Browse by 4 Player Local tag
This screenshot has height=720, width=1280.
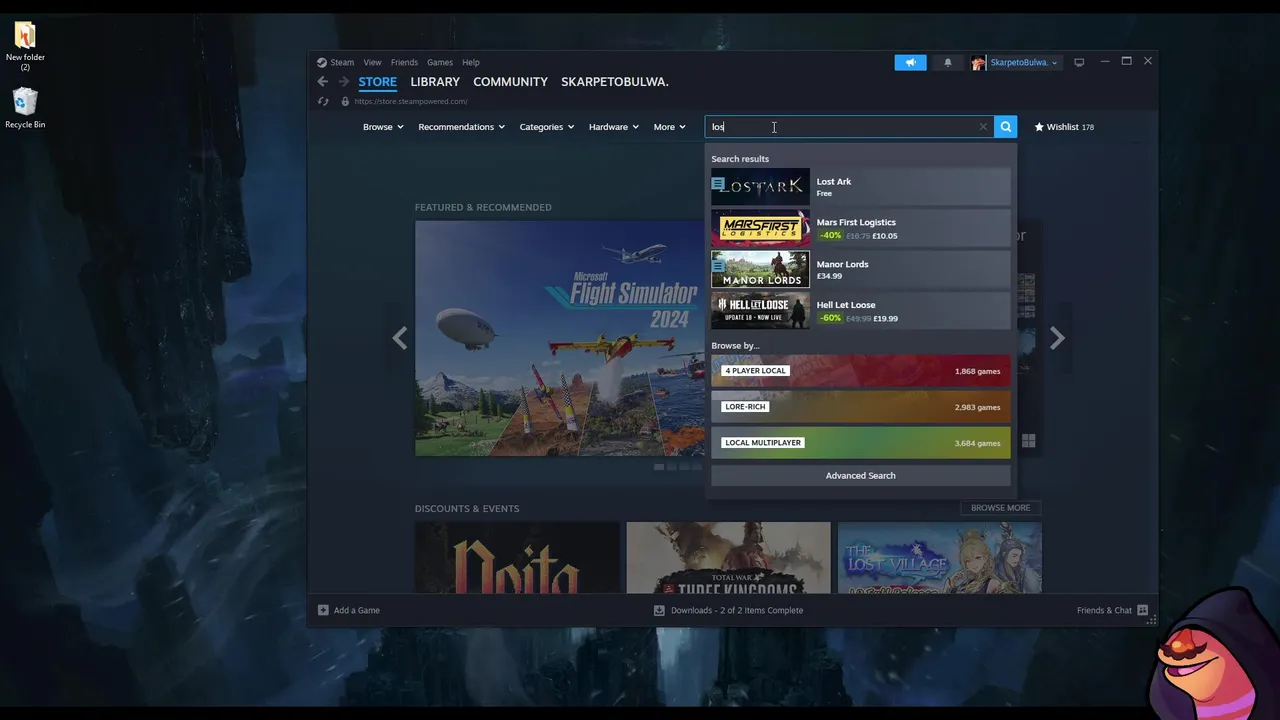[x=860, y=371]
